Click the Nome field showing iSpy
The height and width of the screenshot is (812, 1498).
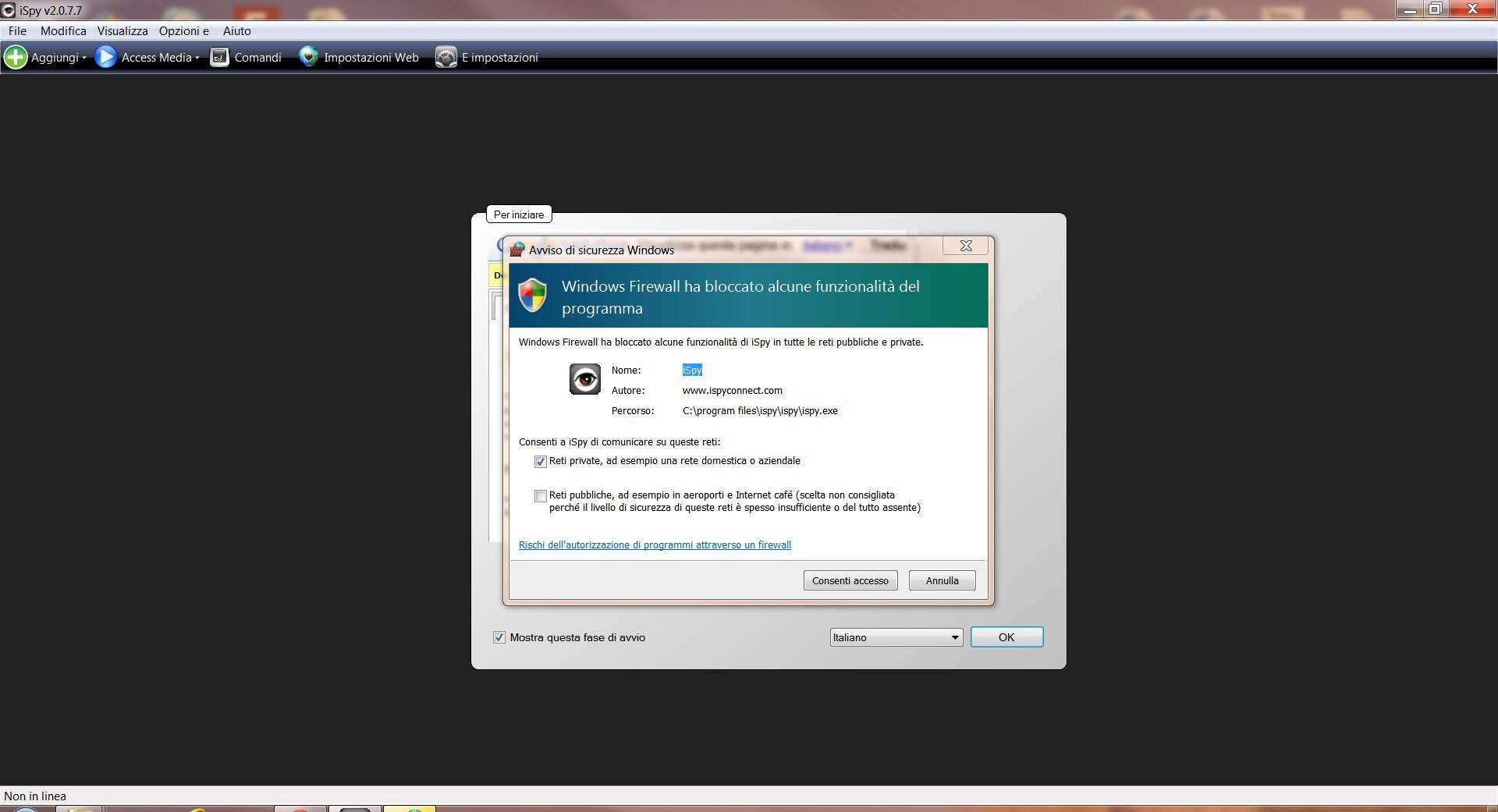tap(692, 371)
